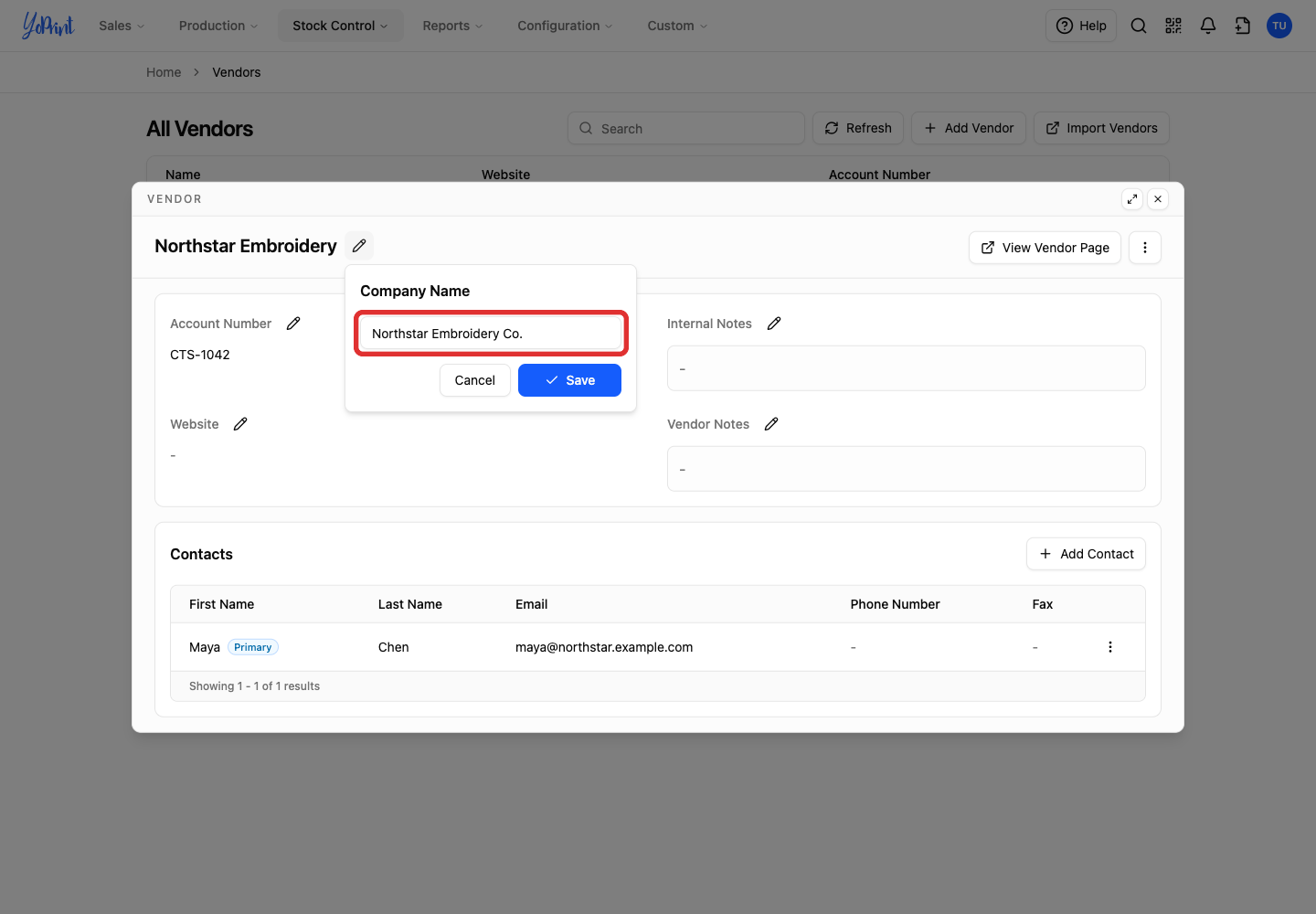This screenshot has width=1316, height=914.
Task: Close the vendor dialog
Action: pos(1158,199)
